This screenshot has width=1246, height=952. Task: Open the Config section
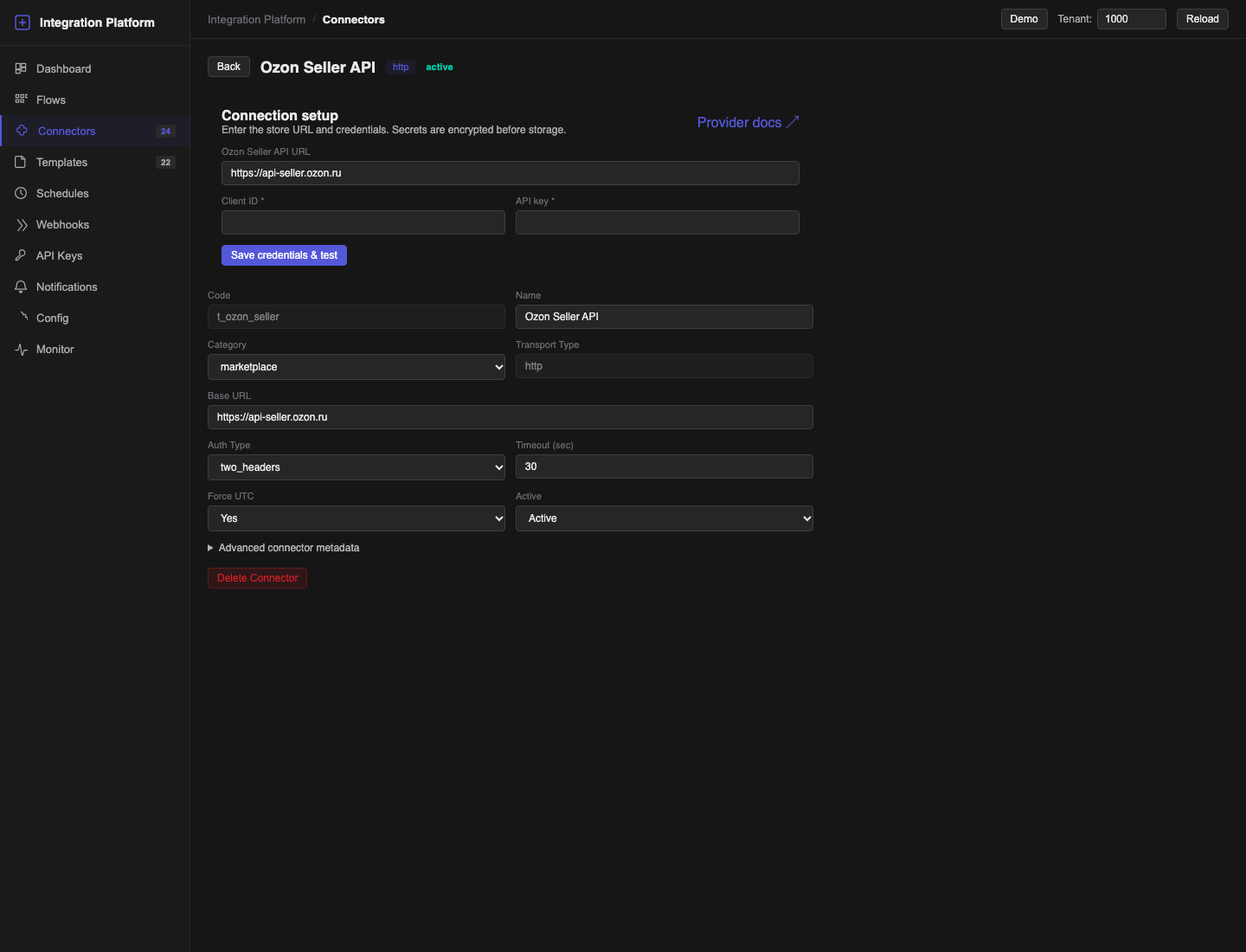[95, 318]
